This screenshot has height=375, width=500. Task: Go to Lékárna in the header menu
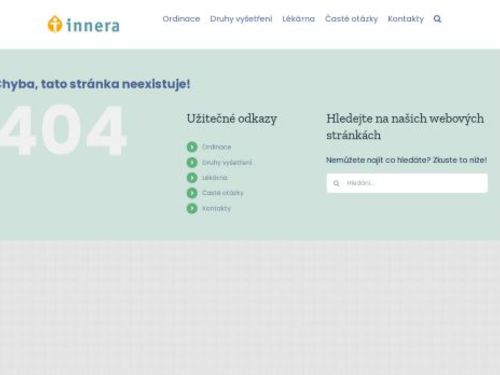point(298,19)
